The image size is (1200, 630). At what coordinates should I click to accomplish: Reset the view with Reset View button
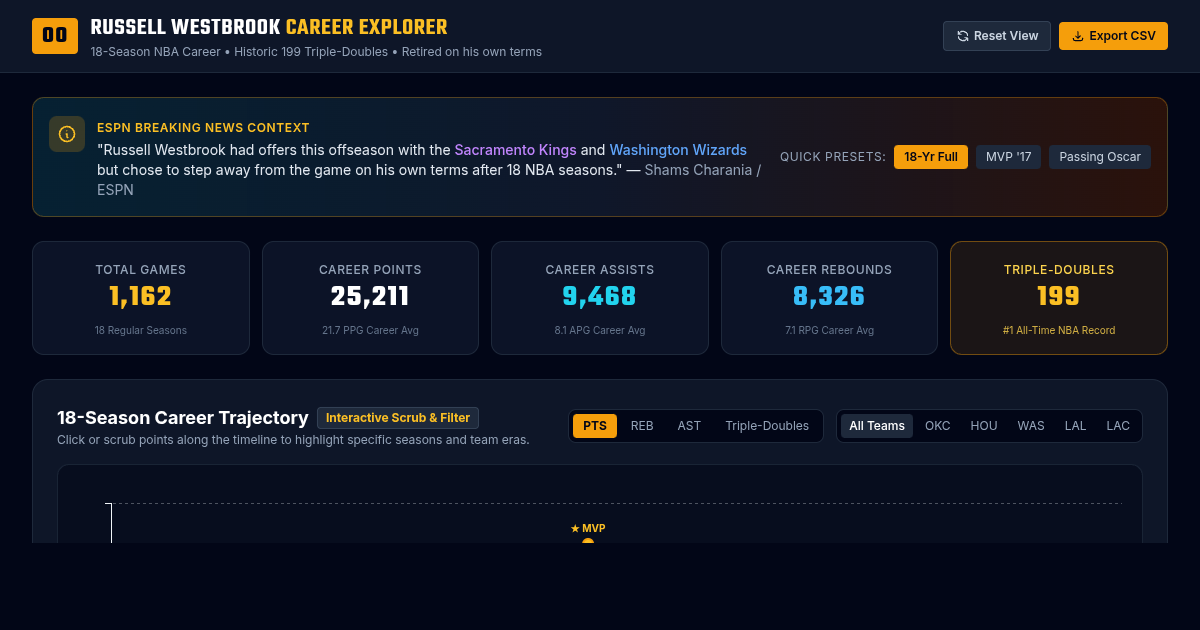point(997,36)
